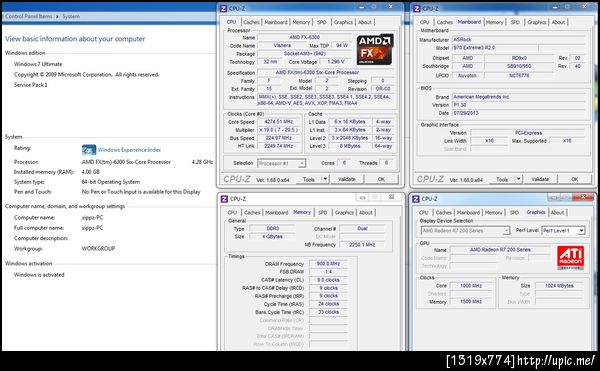Click Tools button in the Mainboard window

(x=502, y=179)
